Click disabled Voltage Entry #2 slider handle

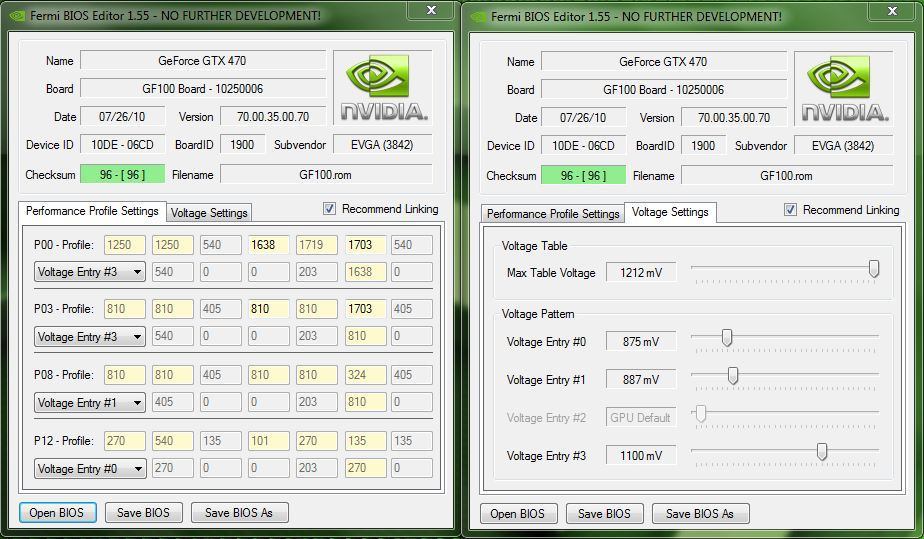pyautogui.click(x=701, y=414)
